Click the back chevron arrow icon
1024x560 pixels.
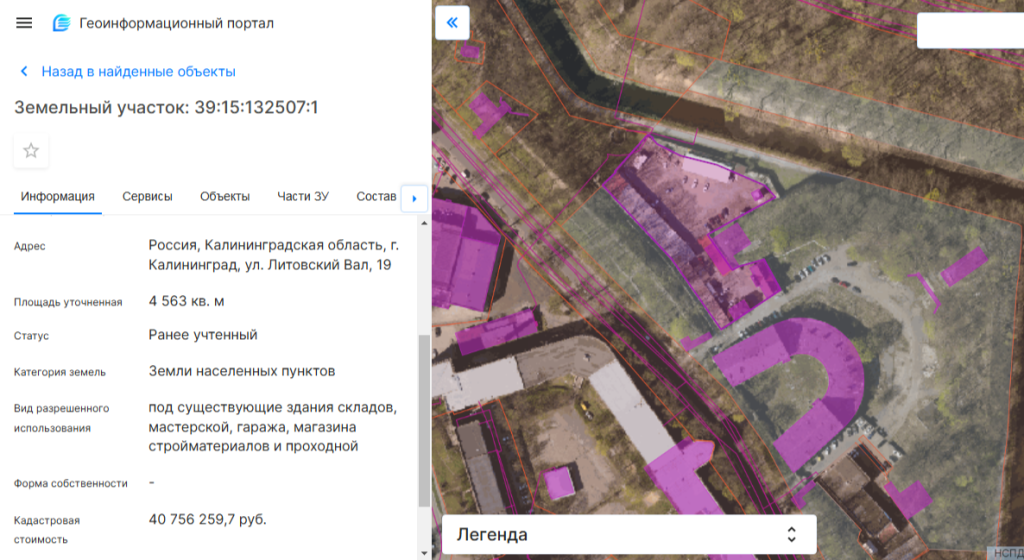click(x=24, y=72)
